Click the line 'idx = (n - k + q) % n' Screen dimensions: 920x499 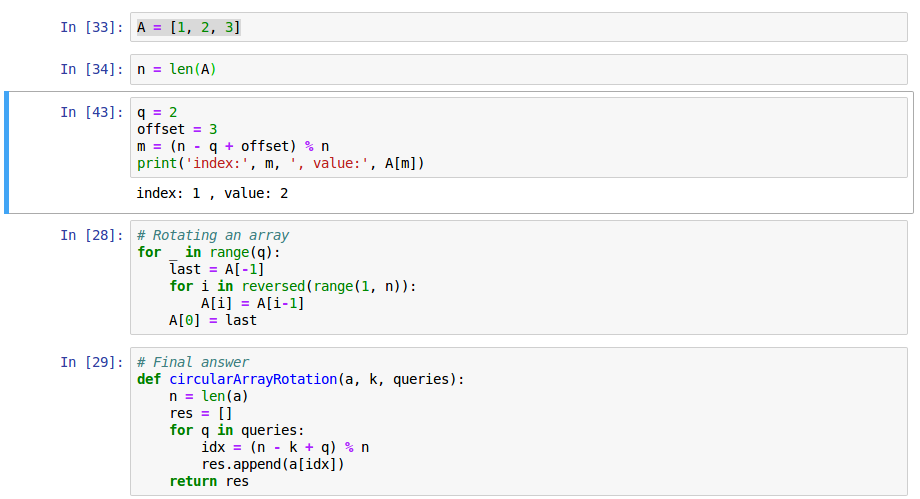285,447
